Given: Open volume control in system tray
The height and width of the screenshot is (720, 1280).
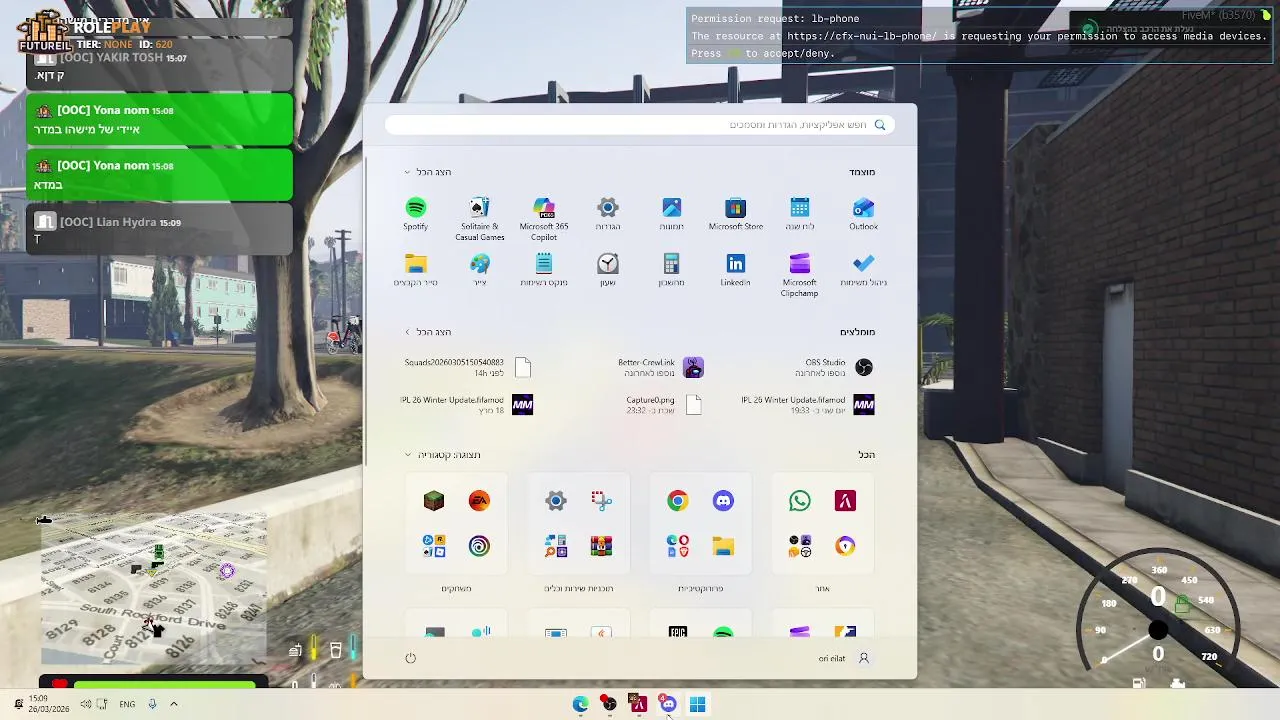Looking at the screenshot, I should 85,704.
